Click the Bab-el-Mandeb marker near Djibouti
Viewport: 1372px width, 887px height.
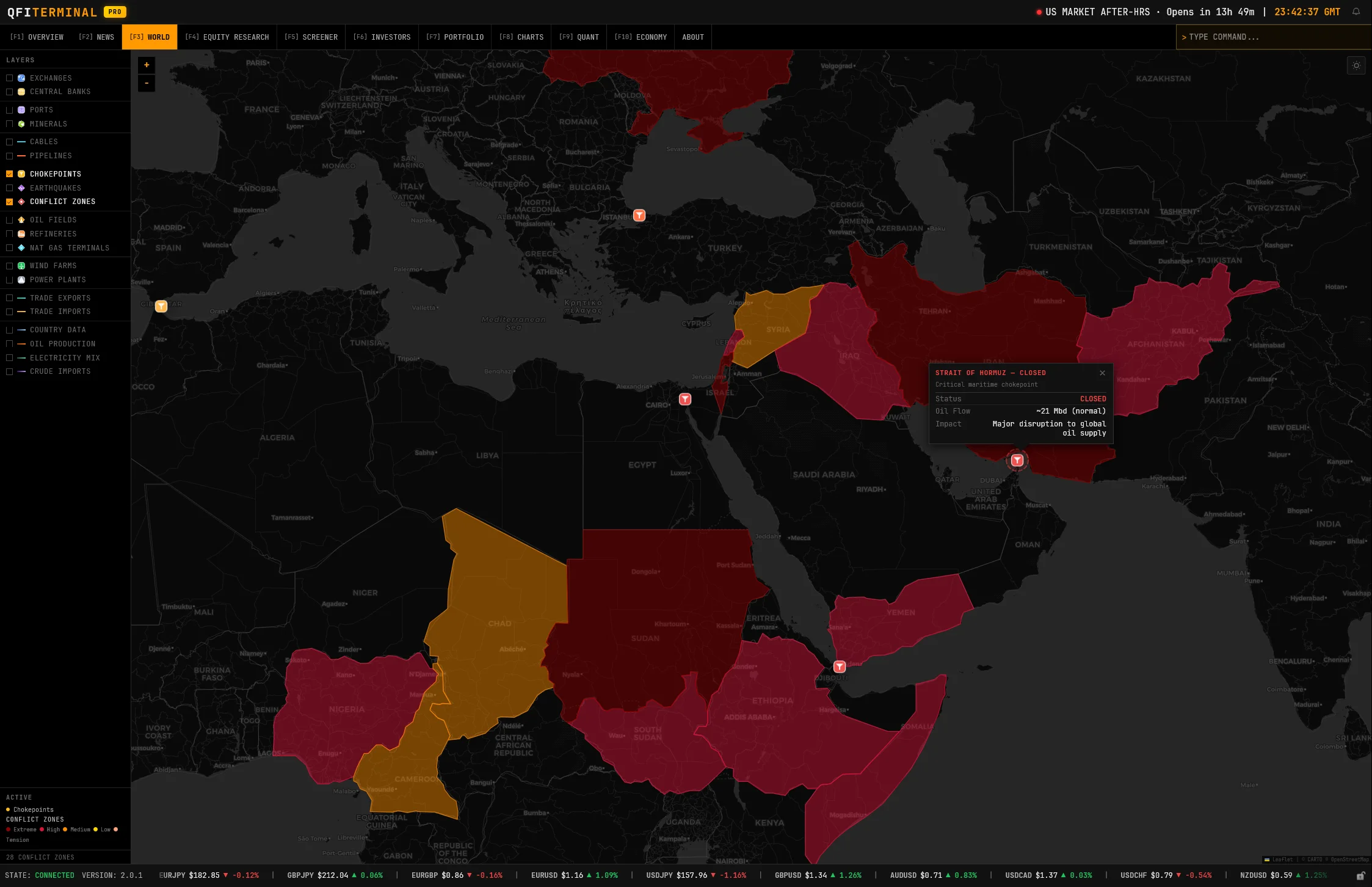coord(840,667)
